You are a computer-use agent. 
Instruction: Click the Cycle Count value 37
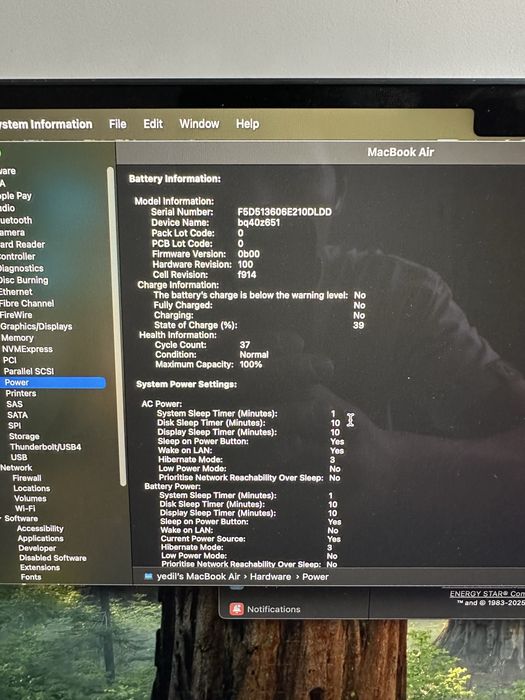point(245,345)
